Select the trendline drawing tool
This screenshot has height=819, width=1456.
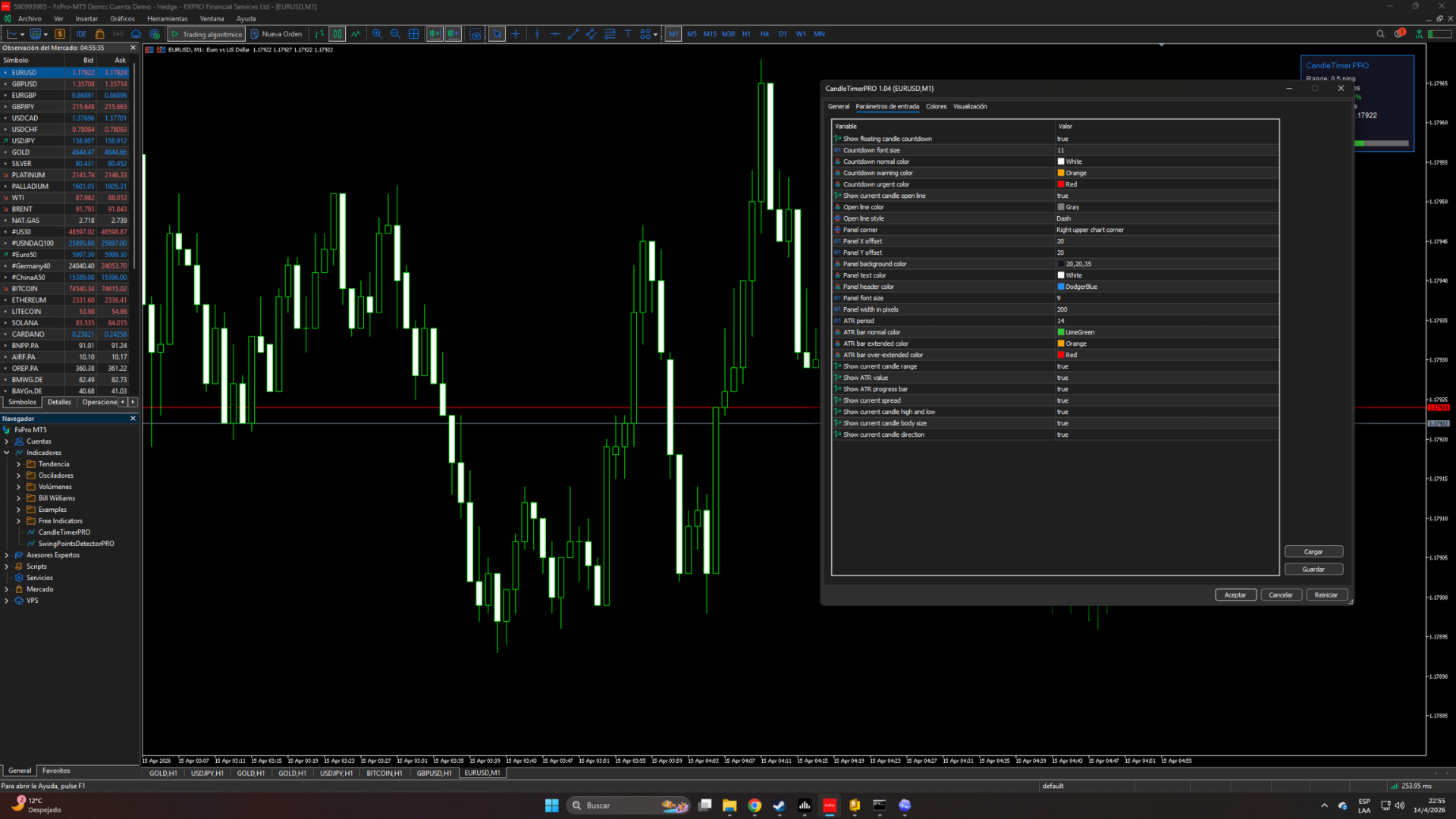click(x=573, y=34)
